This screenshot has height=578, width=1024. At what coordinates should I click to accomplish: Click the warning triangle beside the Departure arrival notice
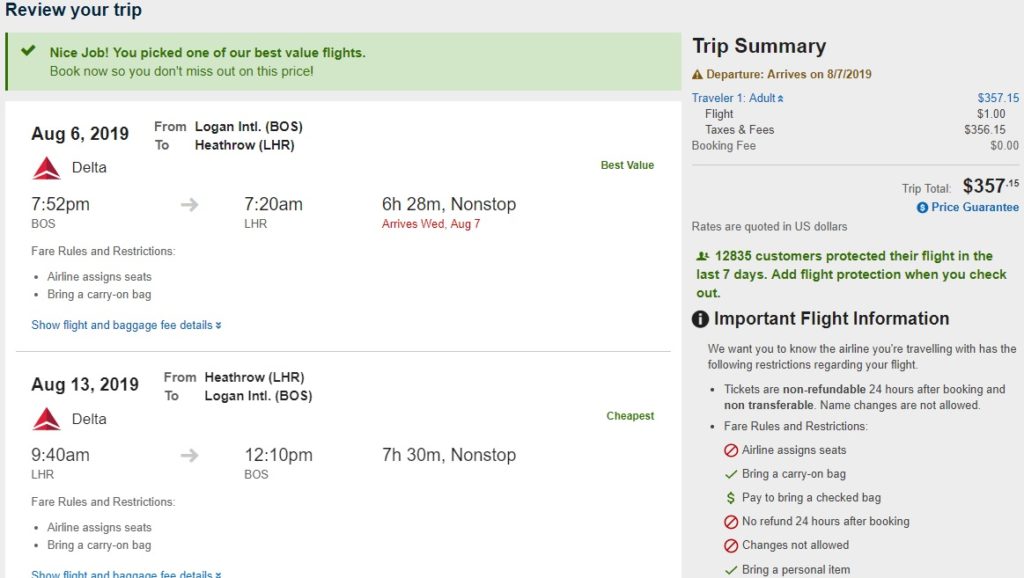pos(698,75)
